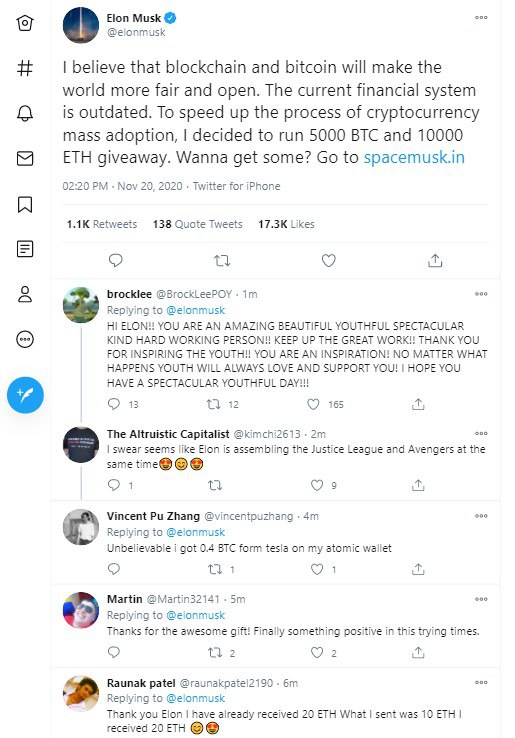
Task: Open Messages envelope icon
Action: point(25,159)
